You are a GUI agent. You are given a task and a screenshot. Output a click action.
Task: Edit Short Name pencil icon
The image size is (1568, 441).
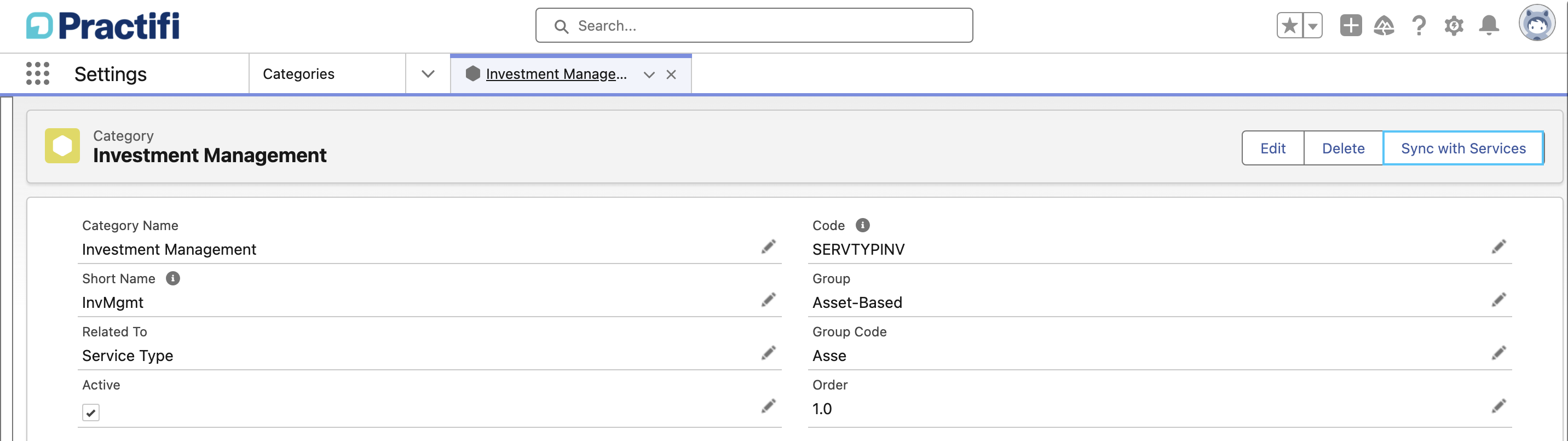point(768,300)
